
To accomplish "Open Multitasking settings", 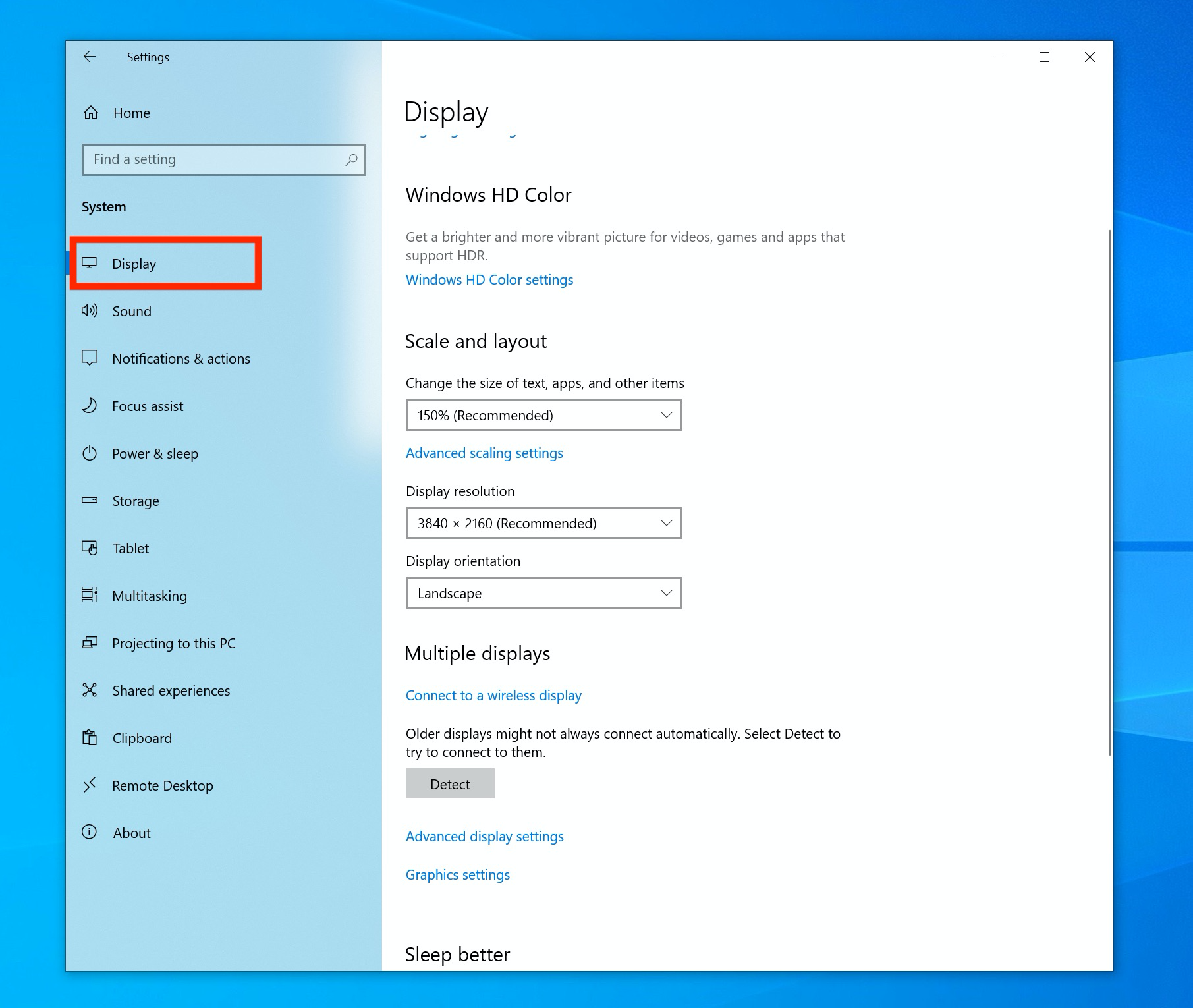I will [x=224, y=596].
